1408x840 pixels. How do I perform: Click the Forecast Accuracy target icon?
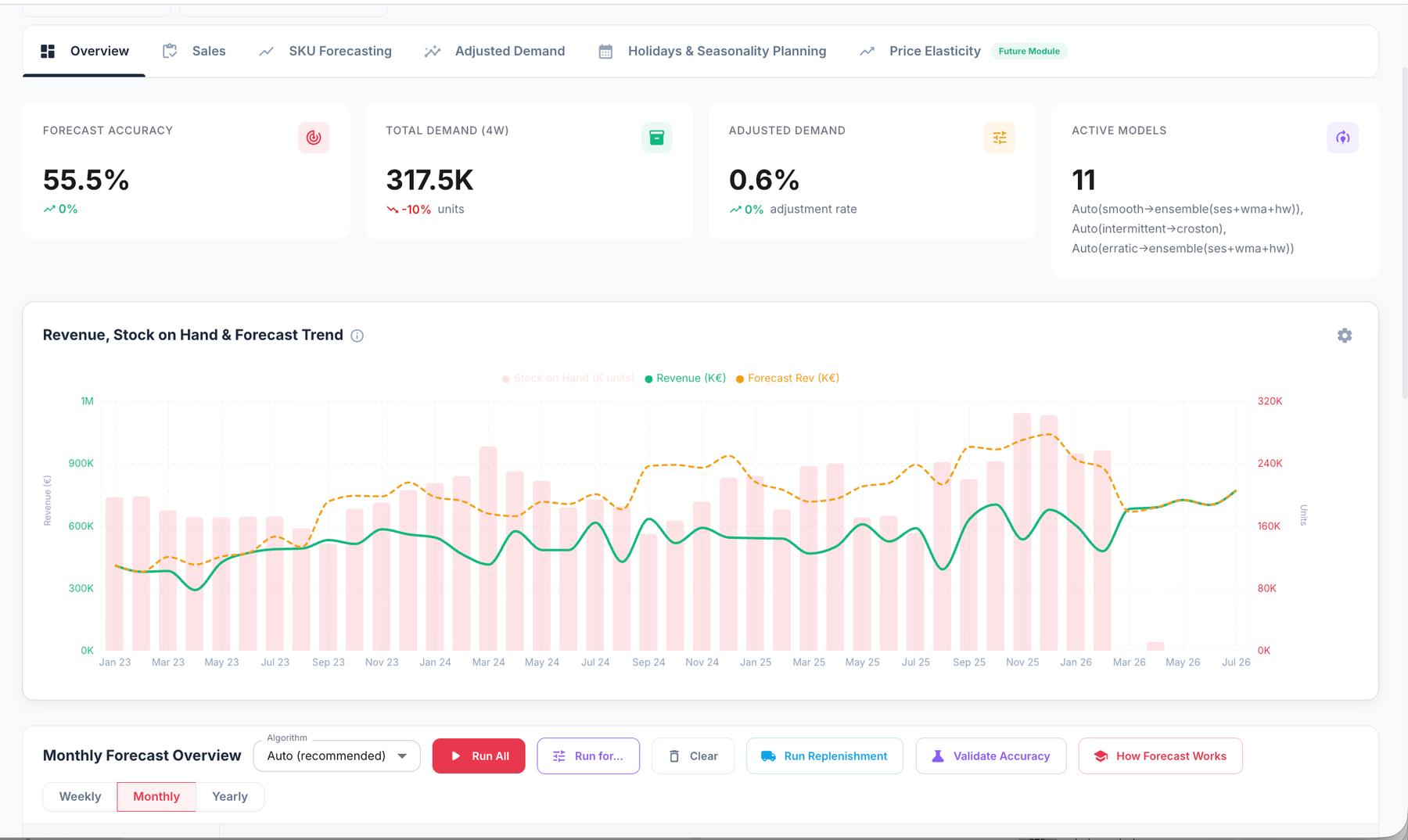pyautogui.click(x=314, y=138)
